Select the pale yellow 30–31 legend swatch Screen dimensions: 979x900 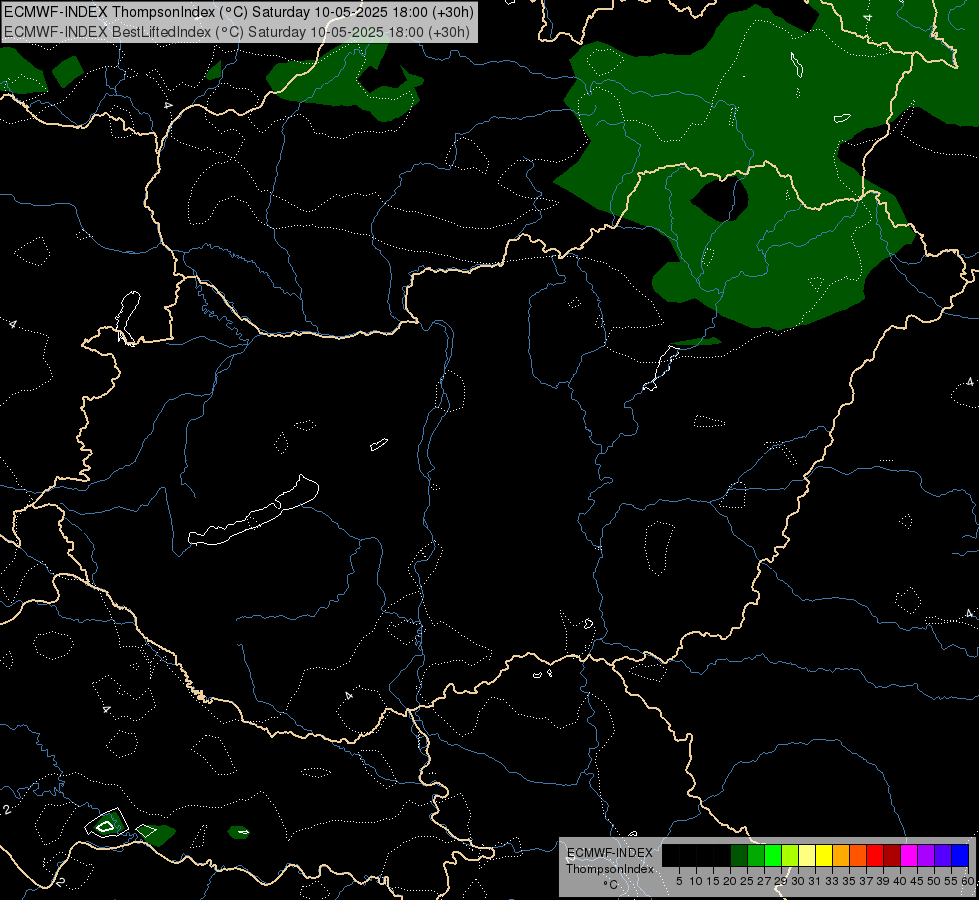point(807,855)
